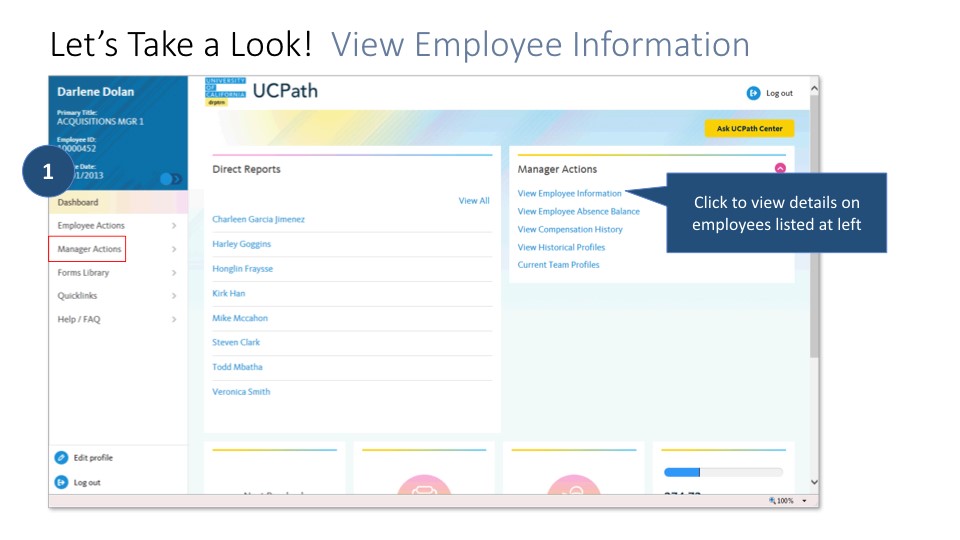This screenshot has width=960, height=540.
Task: Click the UCPath logo
Action: pyautogui.click(x=261, y=91)
